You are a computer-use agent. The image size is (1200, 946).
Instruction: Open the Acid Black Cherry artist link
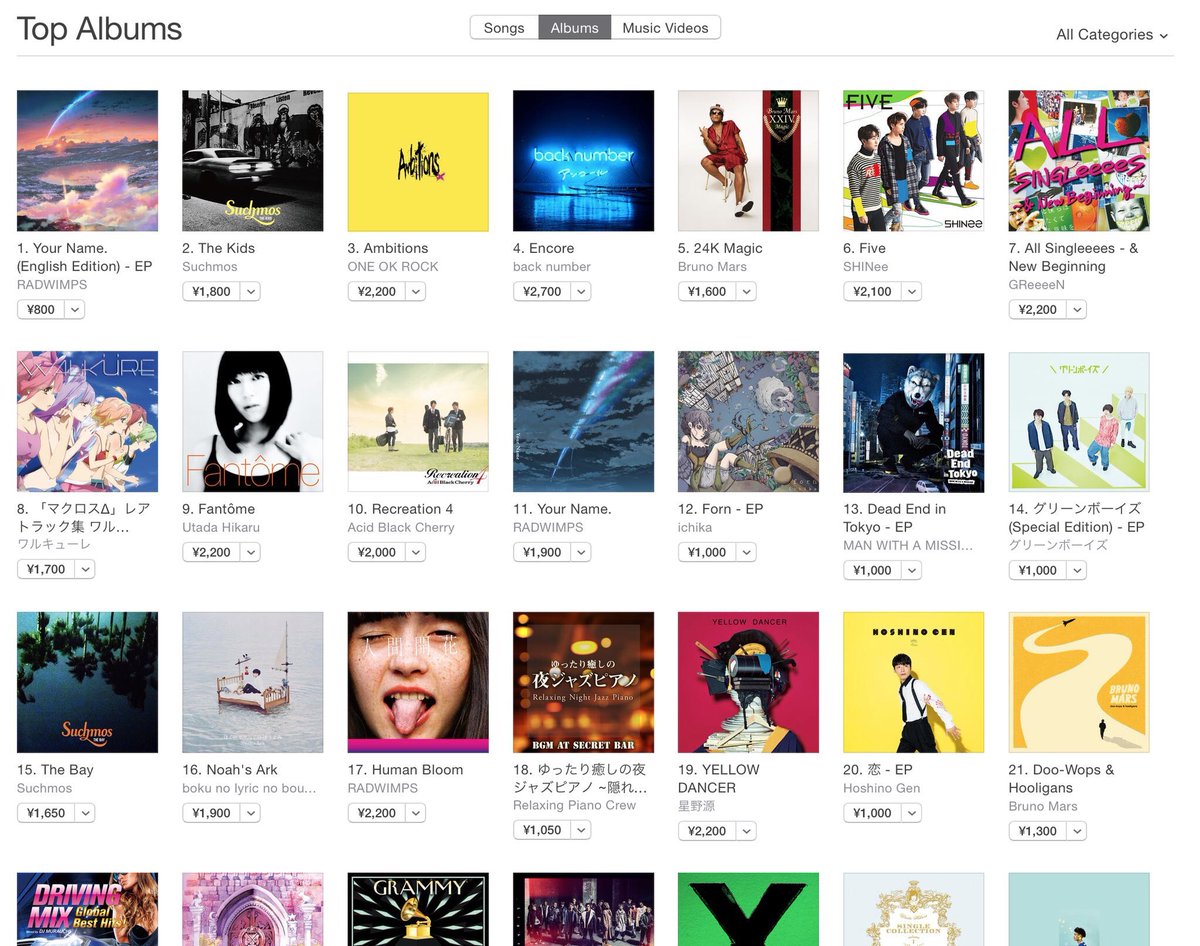coord(401,528)
